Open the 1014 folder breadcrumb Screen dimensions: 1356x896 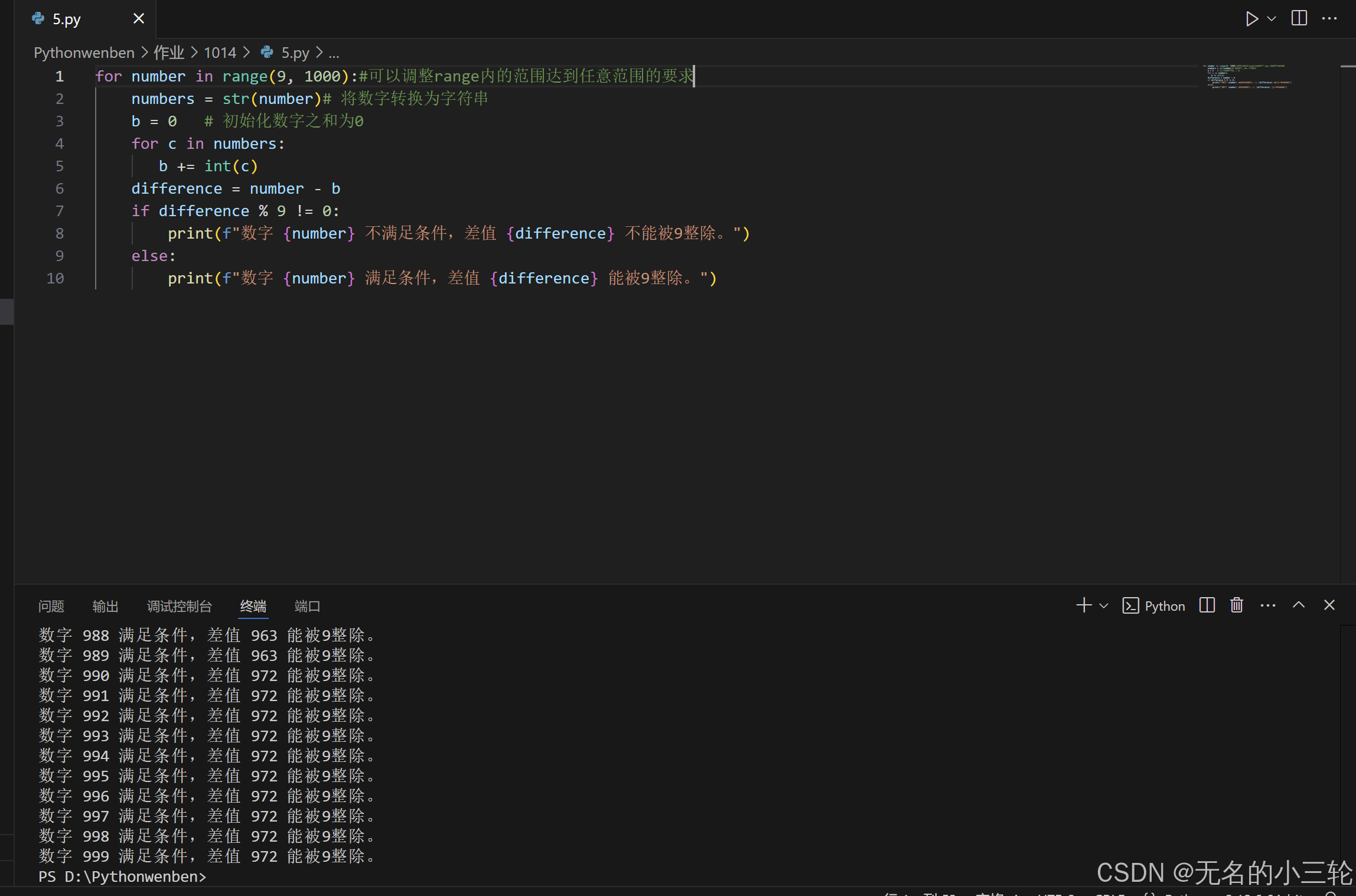pos(220,53)
